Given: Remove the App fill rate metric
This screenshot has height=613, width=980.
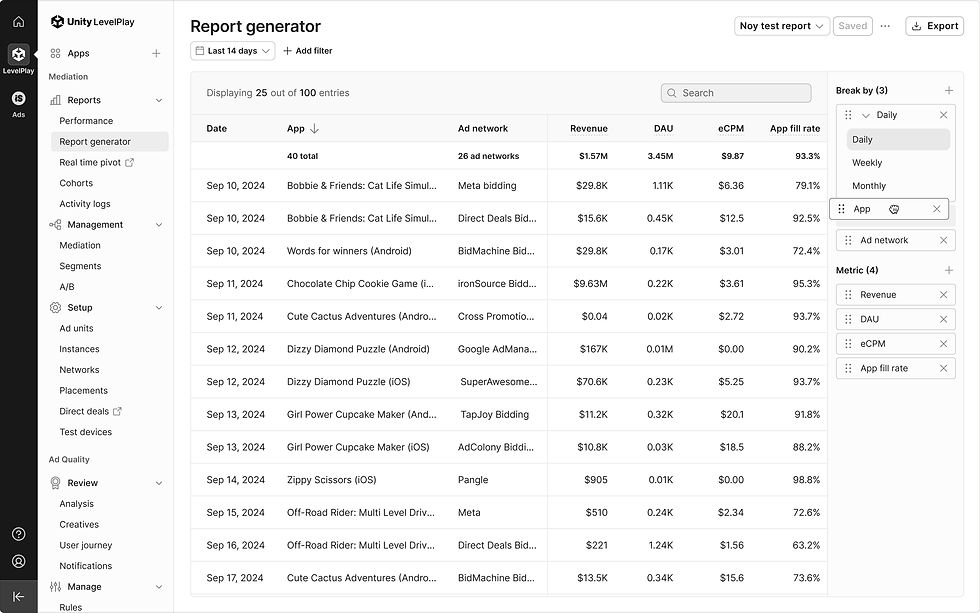Looking at the screenshot, I should click(x=944, y=368).
